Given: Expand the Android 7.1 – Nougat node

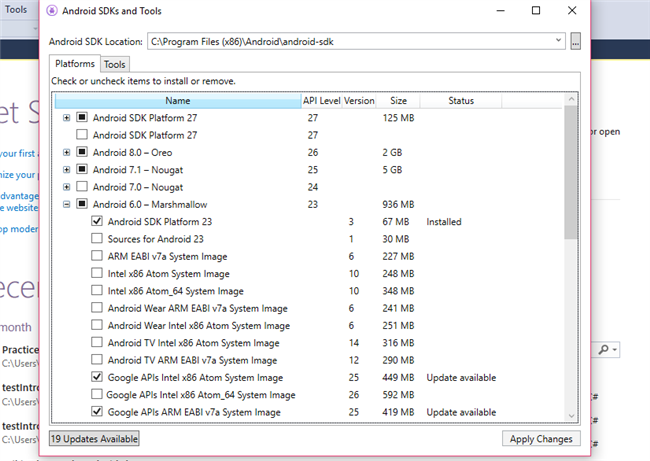Looking at the screenshot, I should point(66,170).
